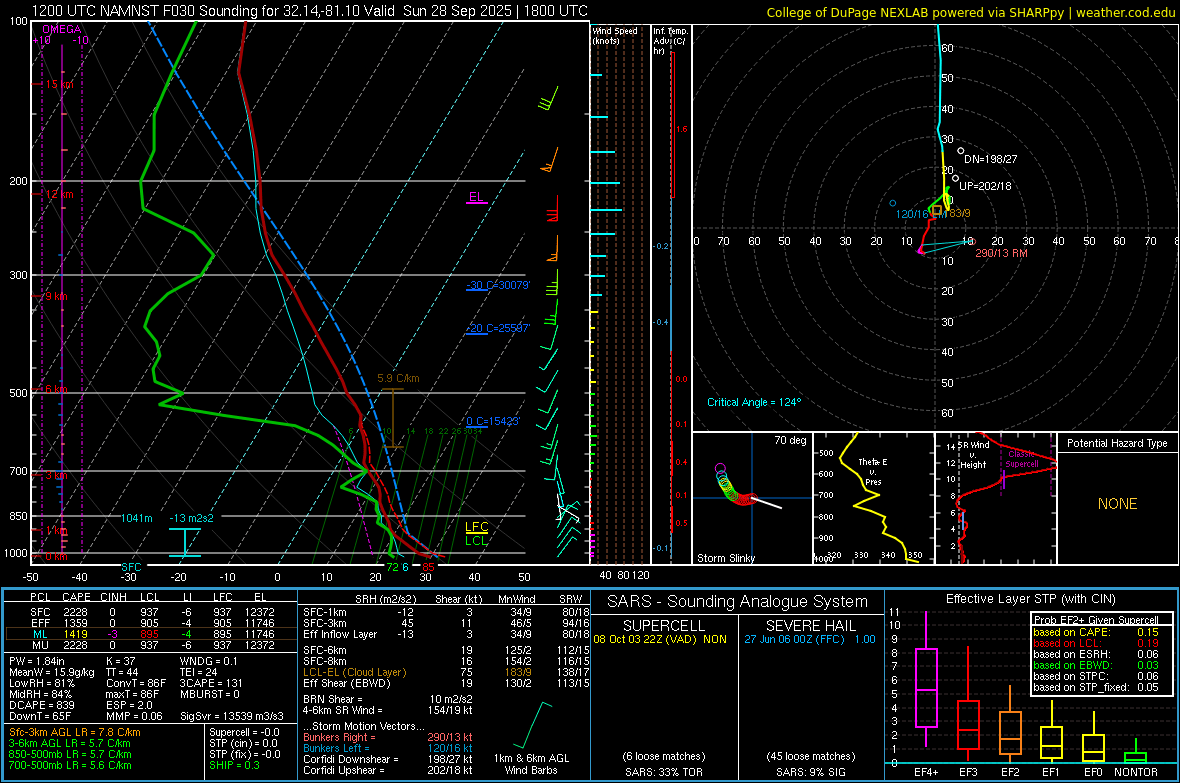Click the '-20 C=25597'' height label
Viewport: 1180px width, 783px height.
click(x=497, y=328)
